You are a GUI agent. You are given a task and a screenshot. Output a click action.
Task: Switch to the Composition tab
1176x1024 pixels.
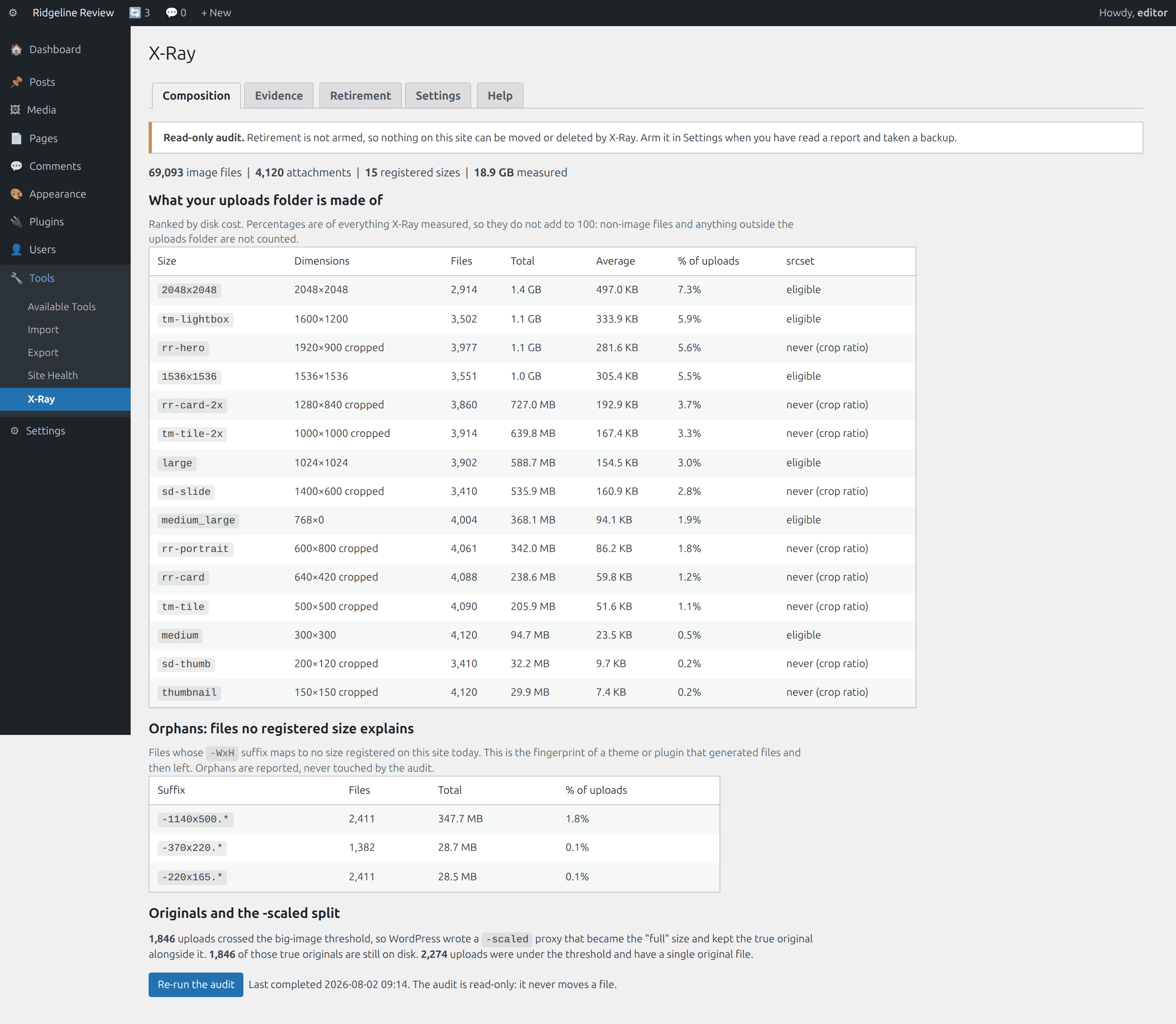[x=196, y=96]
